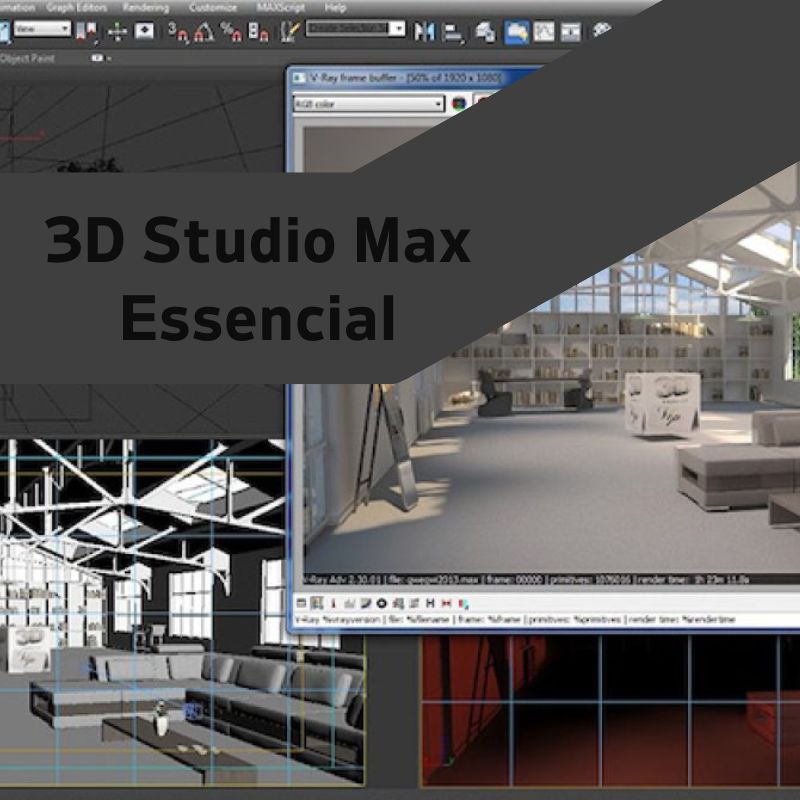The width and height of the screenshot is (800, 800).
Task: Click the Mirror tool icon
Action: point(425,31)
